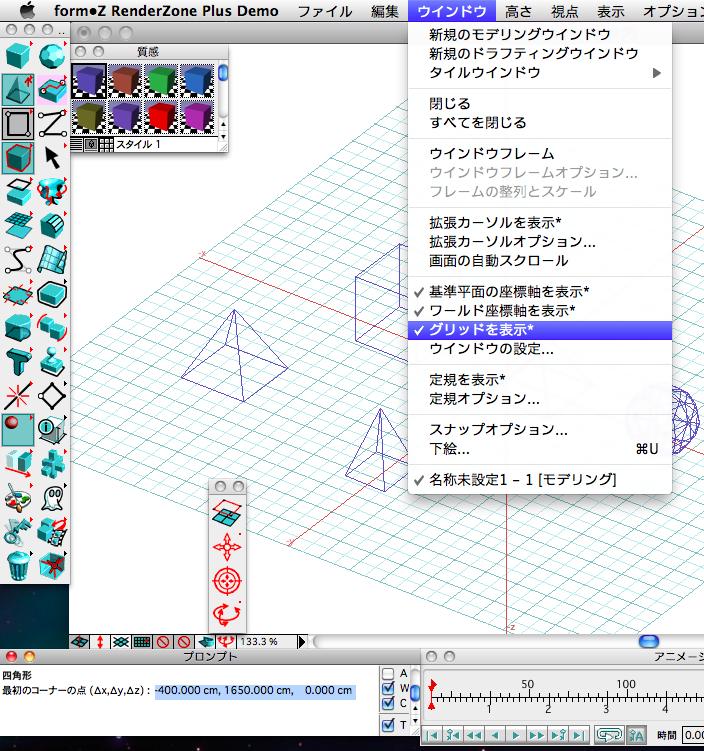Viewport: 704px width, 751px height.
Task: Click play forward button in animation palette
Action: pyautogui.click(x=515, y=735)
